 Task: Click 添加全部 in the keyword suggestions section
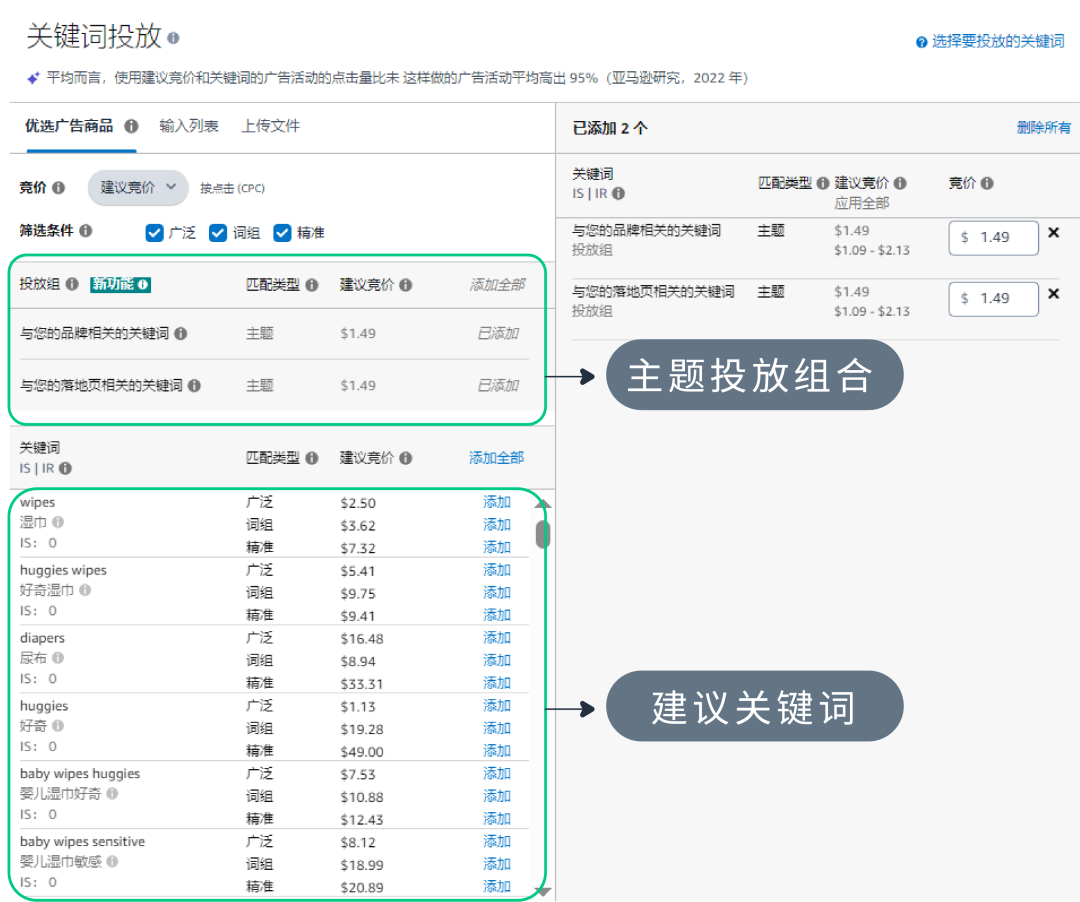point(497,456)
